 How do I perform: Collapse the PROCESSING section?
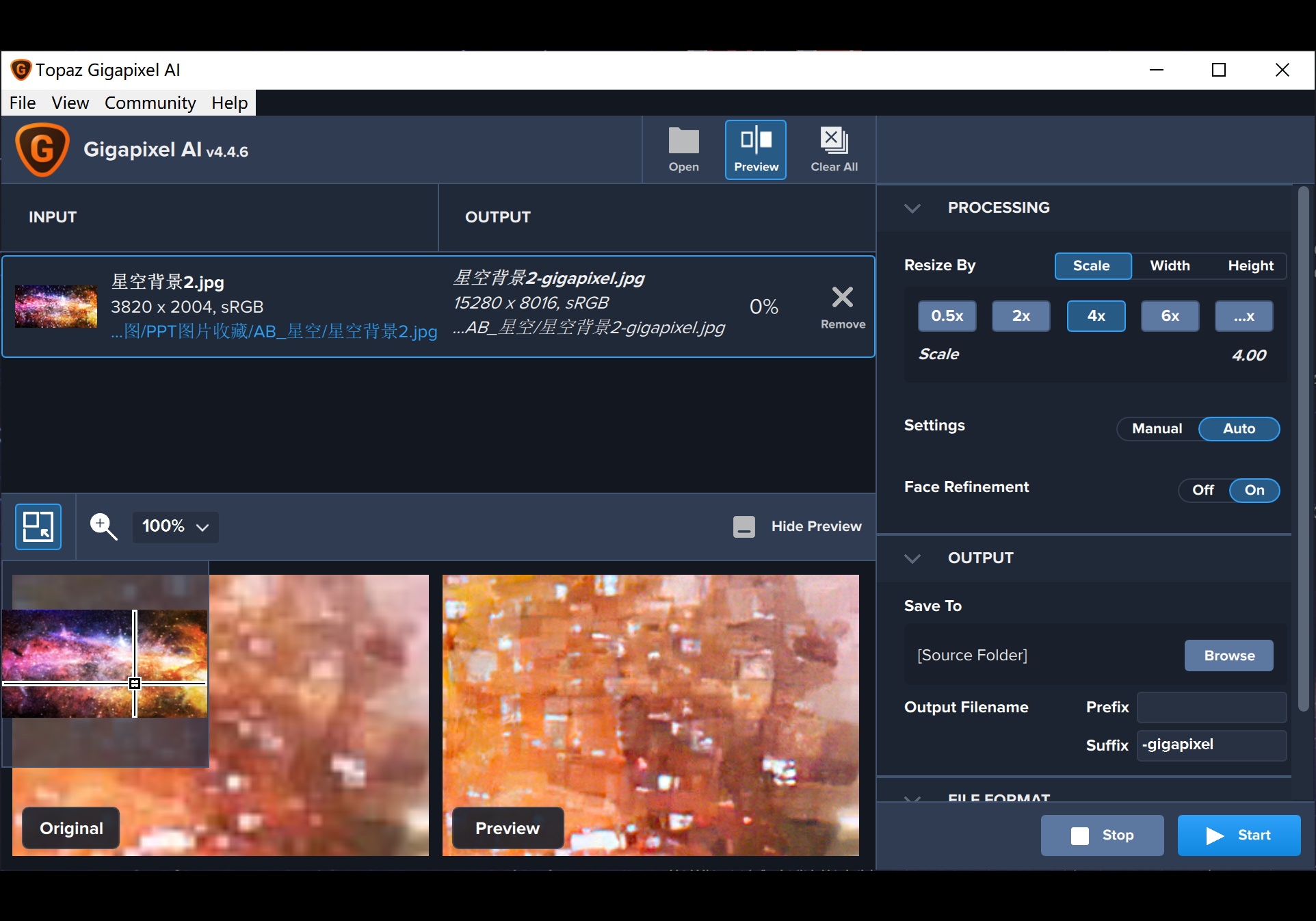pyautogui.click(x=912, y=208)
